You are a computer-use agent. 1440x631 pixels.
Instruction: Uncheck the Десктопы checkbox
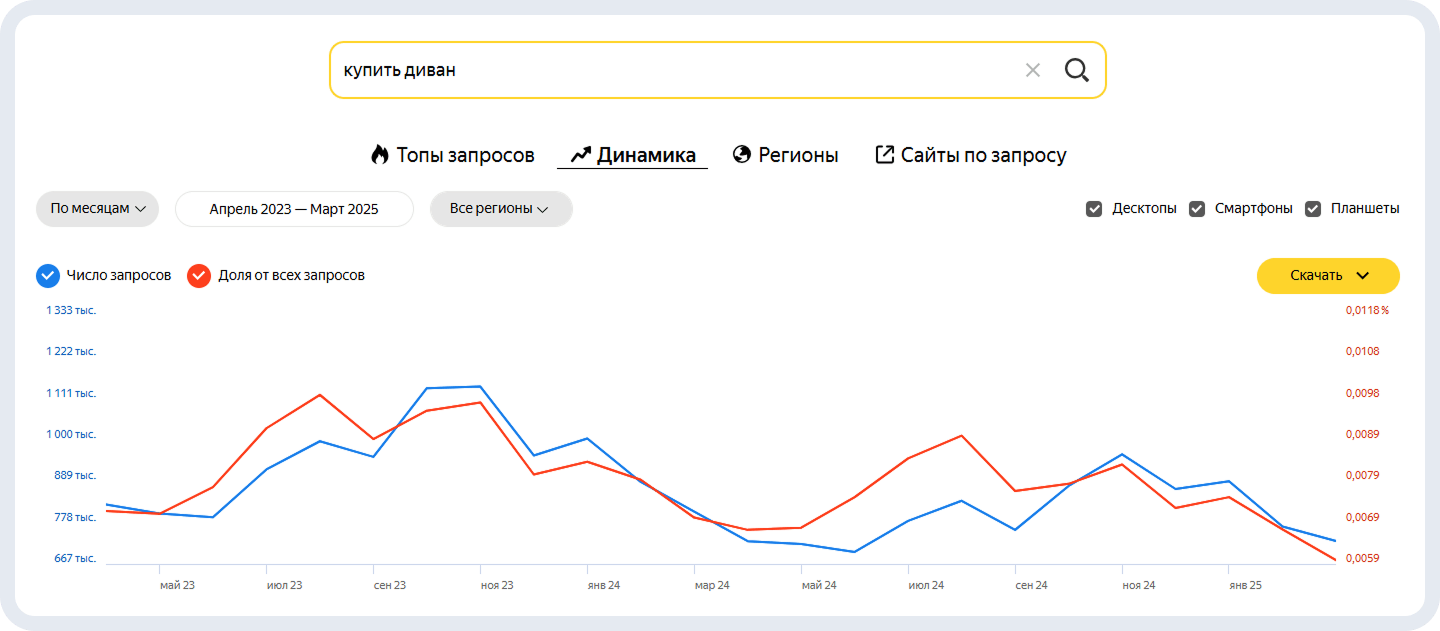pos(1094,209)
